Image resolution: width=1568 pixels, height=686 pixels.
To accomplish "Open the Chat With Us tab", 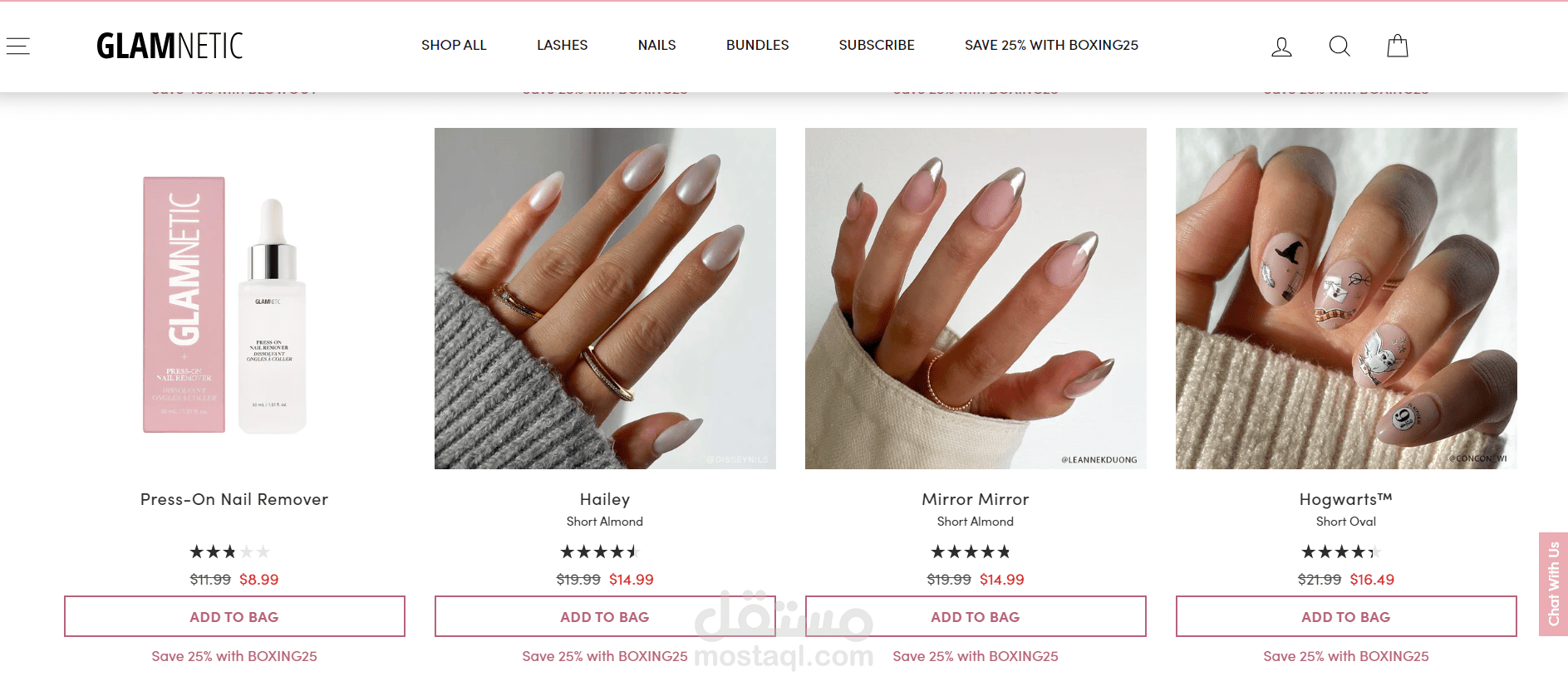I will click(x=1553, y=584).
